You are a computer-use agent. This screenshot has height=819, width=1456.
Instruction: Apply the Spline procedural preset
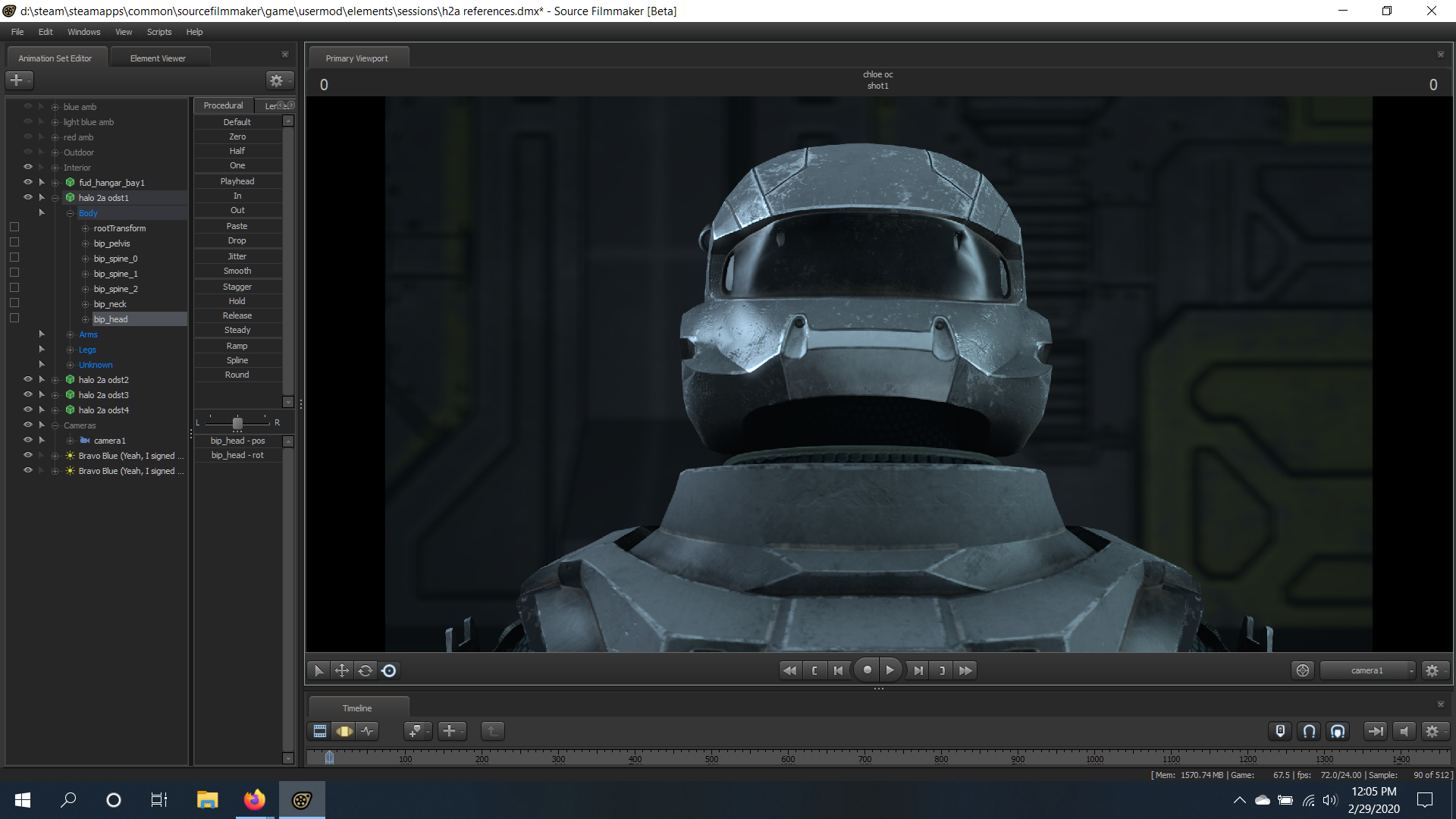[237, 360]
